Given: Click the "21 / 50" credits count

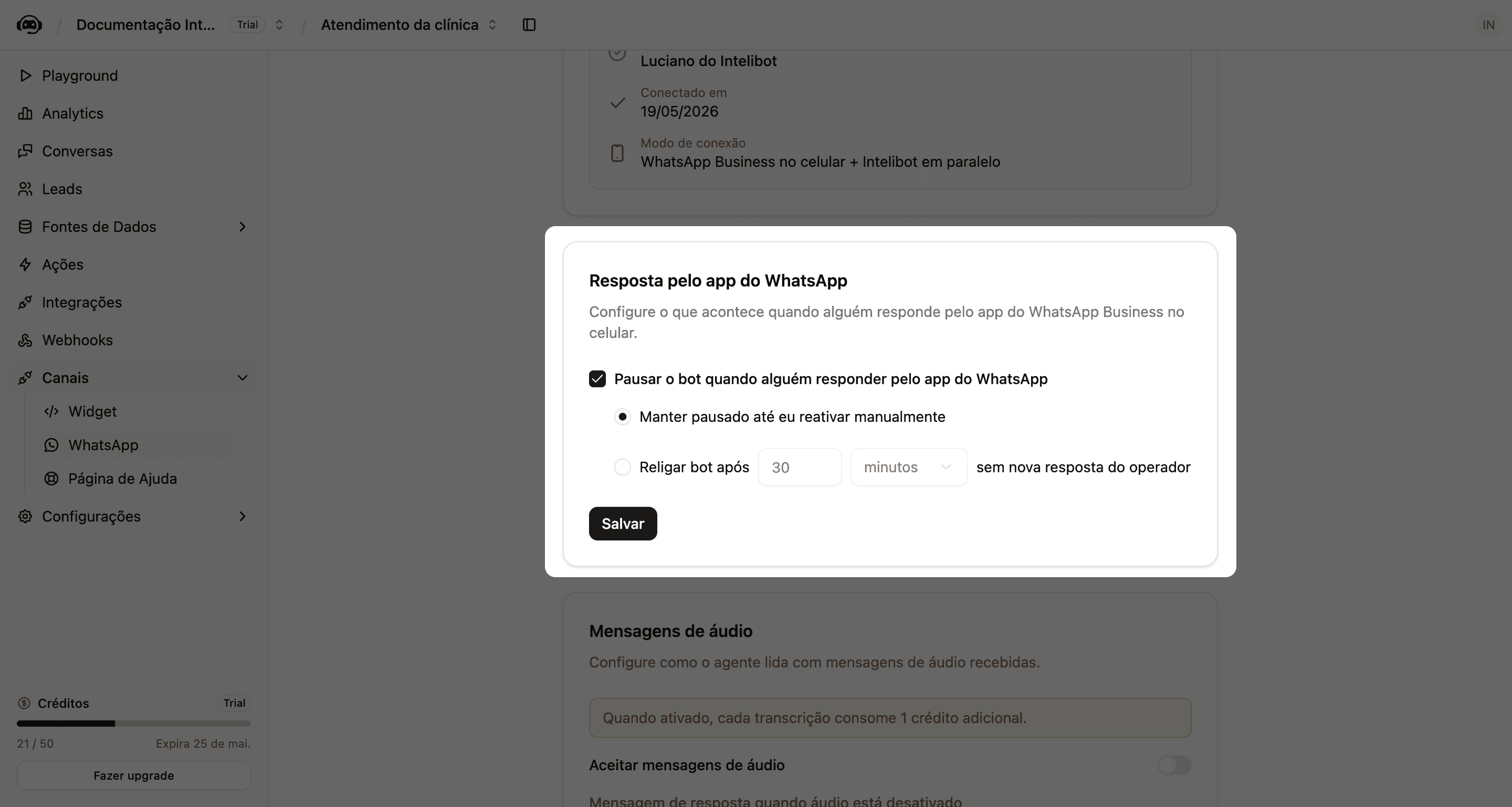Looking at the screenshot, I should [x=35, y=744].
